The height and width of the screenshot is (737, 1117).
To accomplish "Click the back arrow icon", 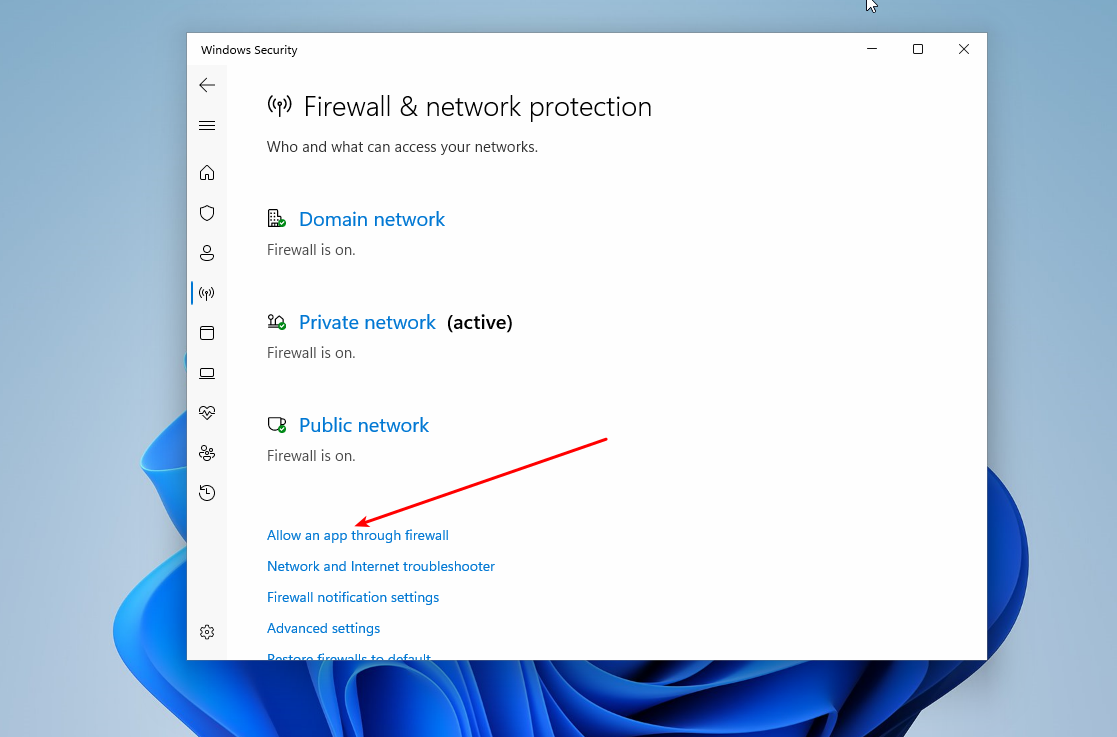I will 207,85.
